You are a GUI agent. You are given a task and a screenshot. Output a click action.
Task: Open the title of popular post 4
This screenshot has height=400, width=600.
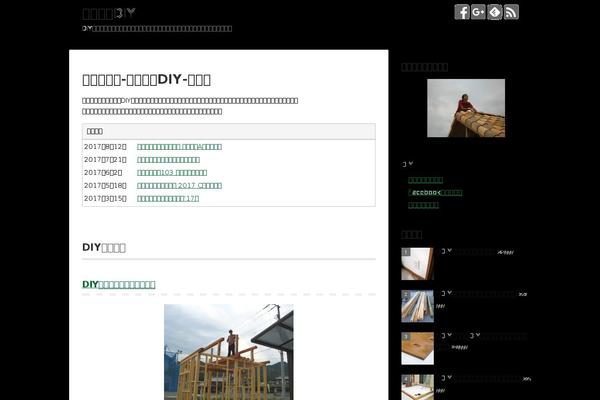coord(481,379)
